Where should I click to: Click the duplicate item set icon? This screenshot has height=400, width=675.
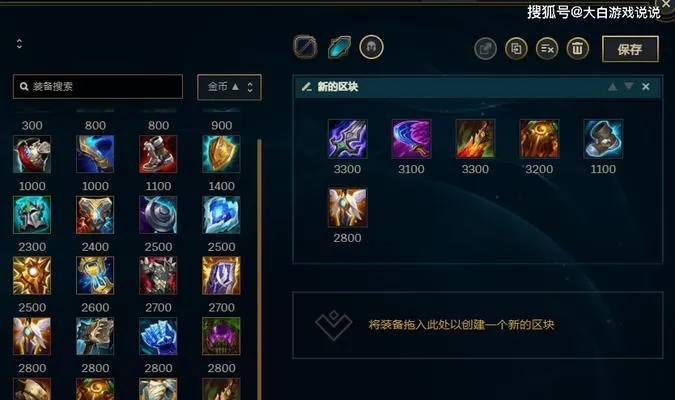(516, 49)
